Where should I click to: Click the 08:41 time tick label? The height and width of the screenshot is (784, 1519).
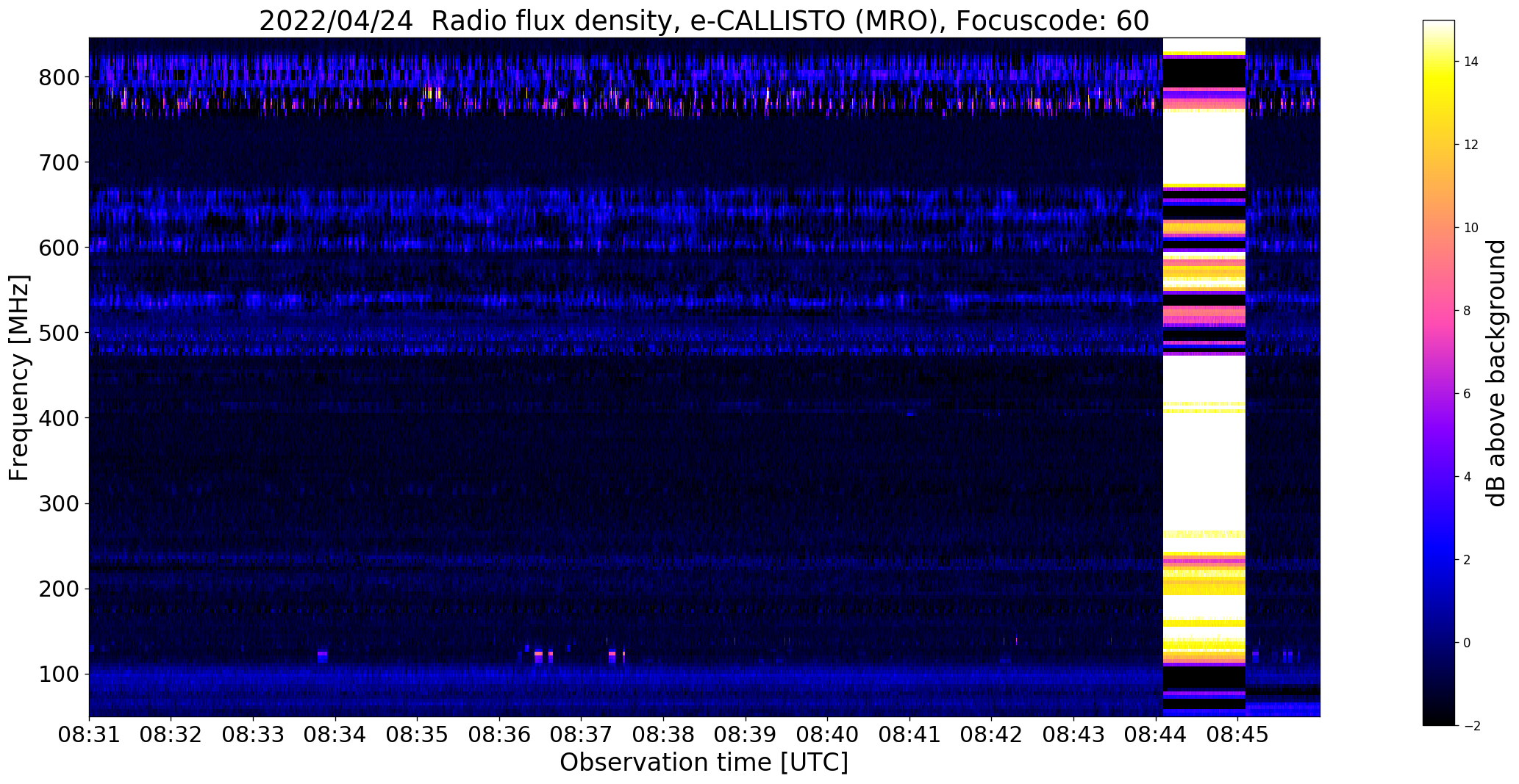point(910,734)
